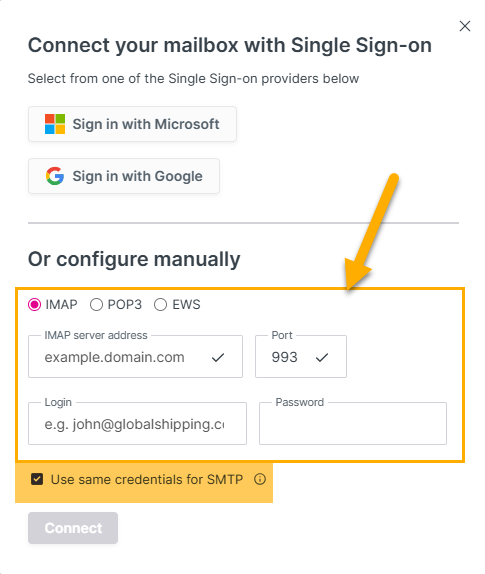Click the Password input field
Image resolution: width=485 pixels, height=574 pixels.
point(353,424)
